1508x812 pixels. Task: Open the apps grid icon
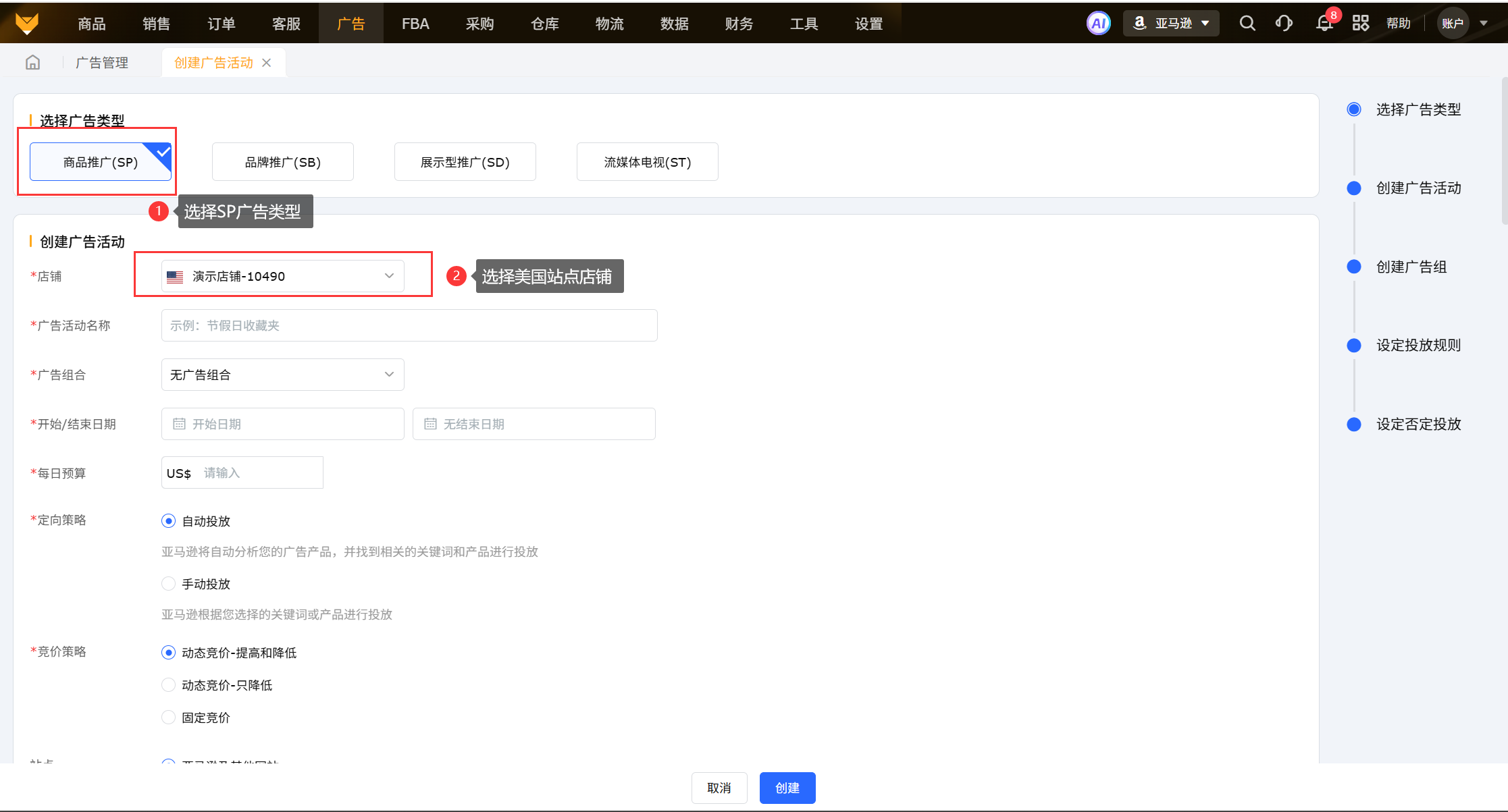point(1360,24)
